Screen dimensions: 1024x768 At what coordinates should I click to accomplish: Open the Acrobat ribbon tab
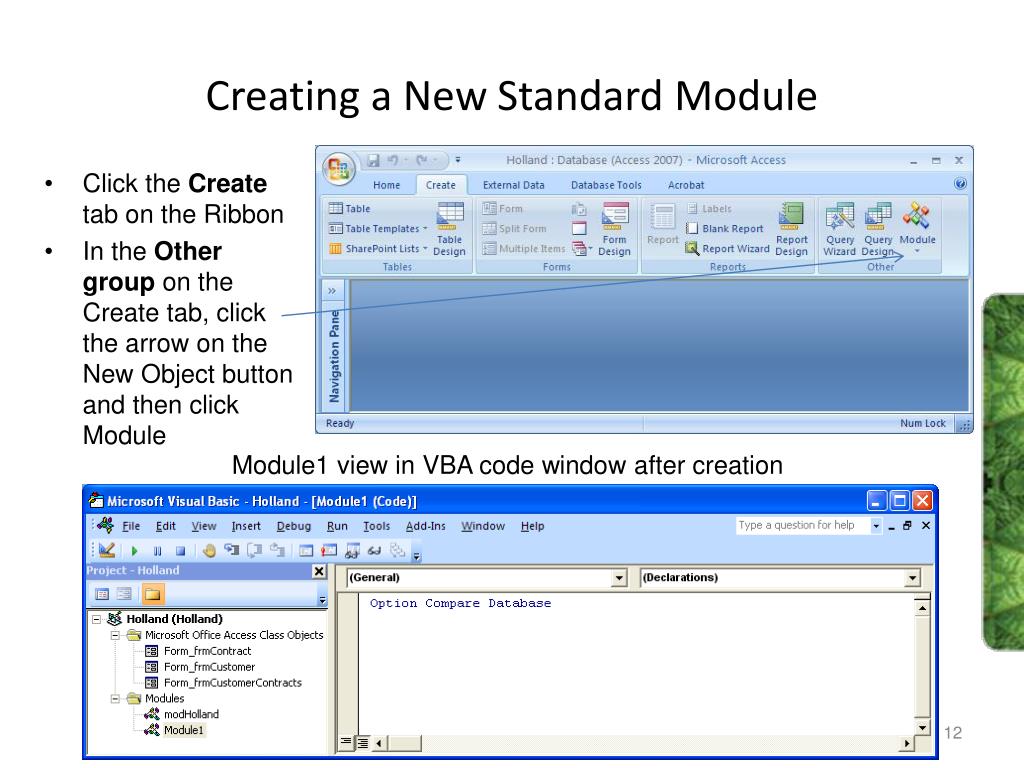(686, 185)
